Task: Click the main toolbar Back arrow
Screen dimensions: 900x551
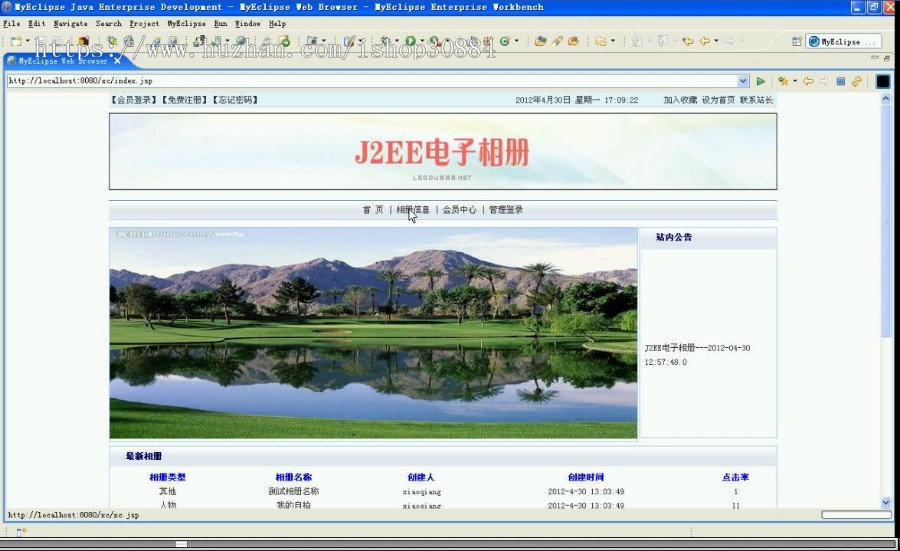Action: (705, 41)
